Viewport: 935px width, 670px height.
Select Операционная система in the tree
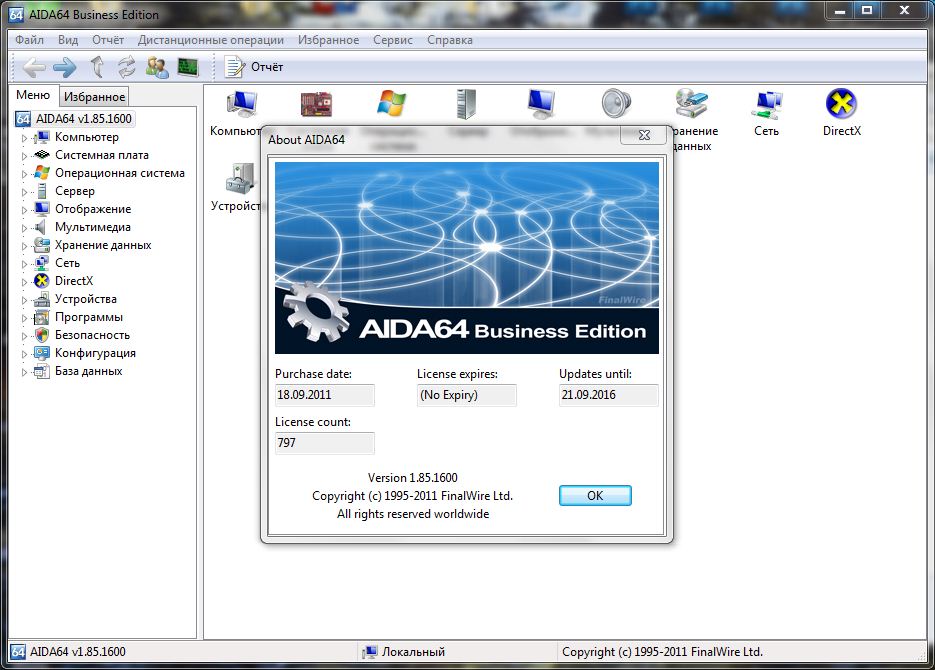click(x=119, y=173)
